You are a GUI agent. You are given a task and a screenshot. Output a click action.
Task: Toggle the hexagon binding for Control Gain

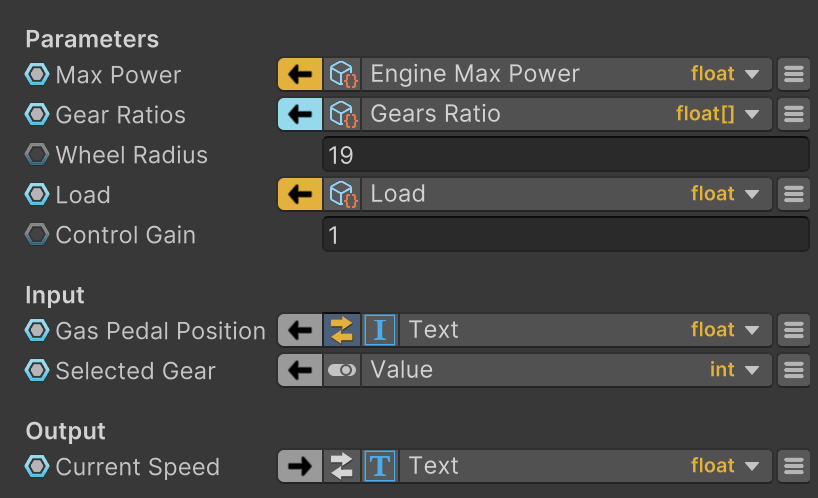pos(37,235)
